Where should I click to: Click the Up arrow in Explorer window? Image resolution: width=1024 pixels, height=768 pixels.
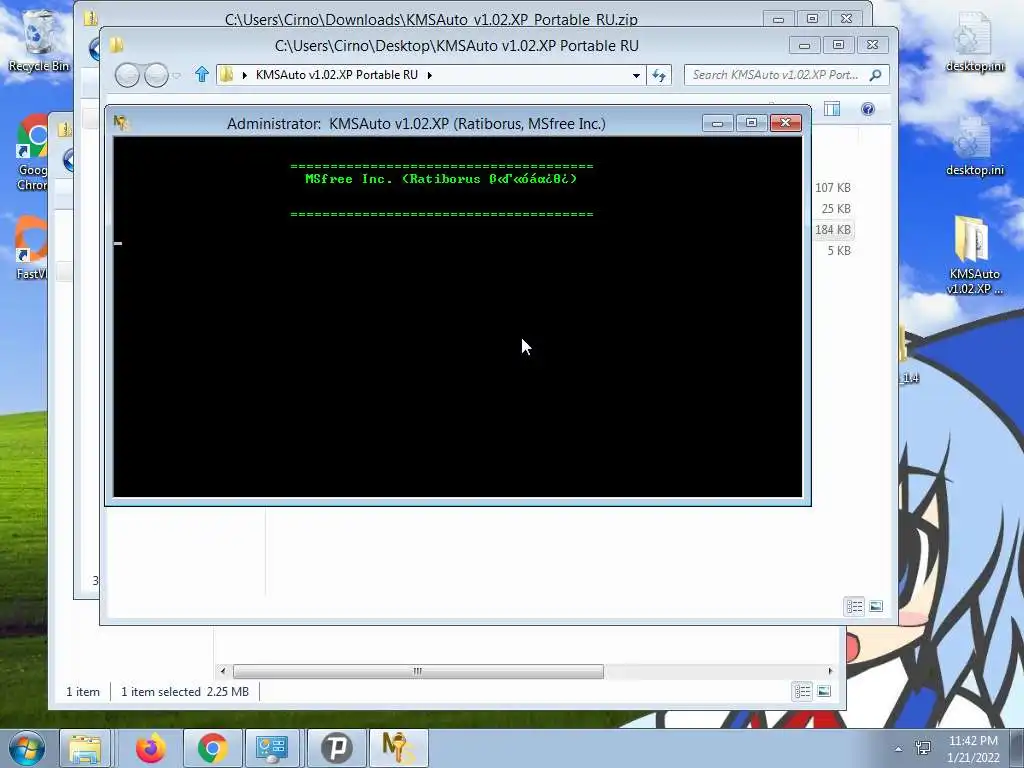coord(202,74)
